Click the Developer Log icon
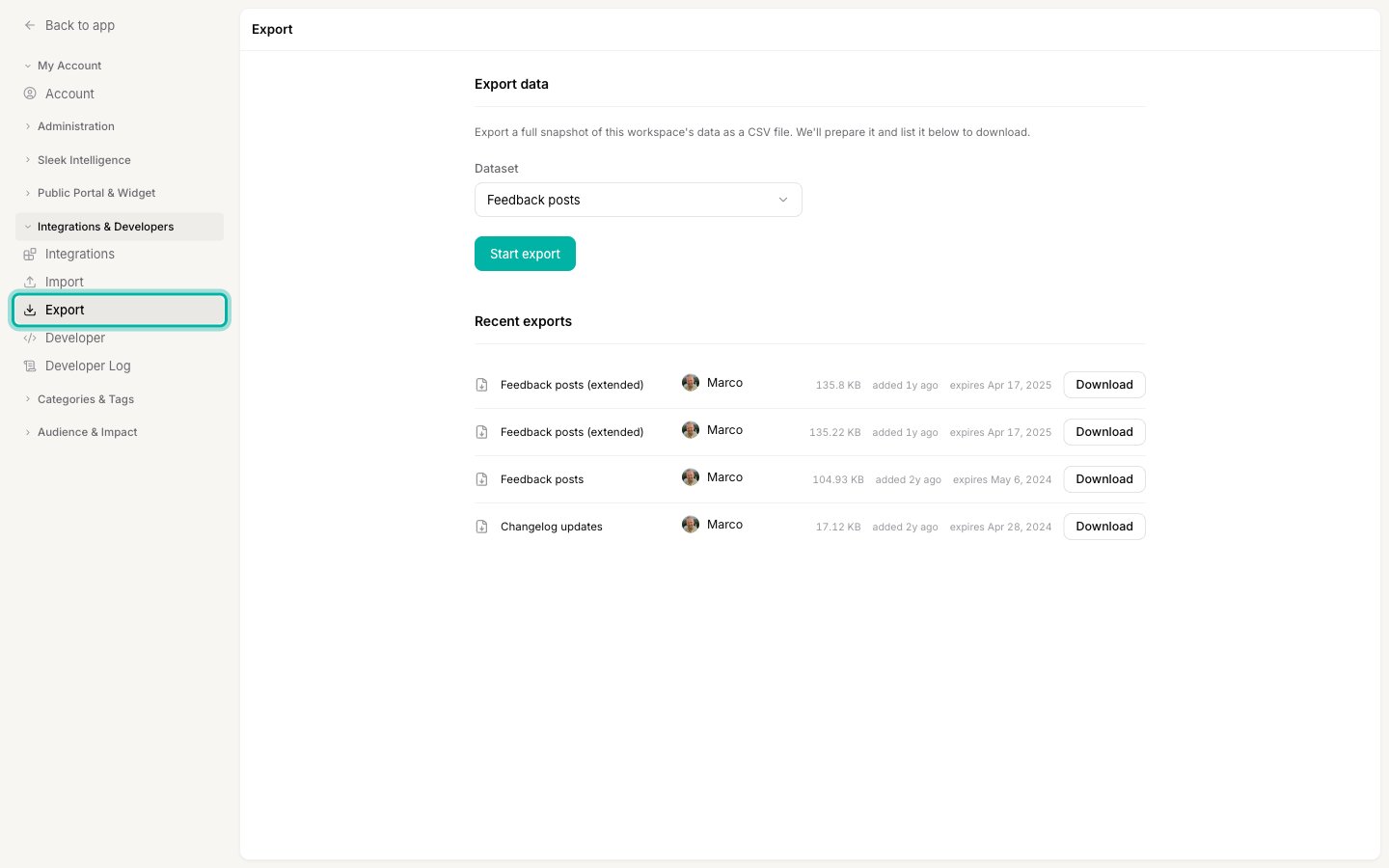1389x868 pixels. (x=30, y=366)
